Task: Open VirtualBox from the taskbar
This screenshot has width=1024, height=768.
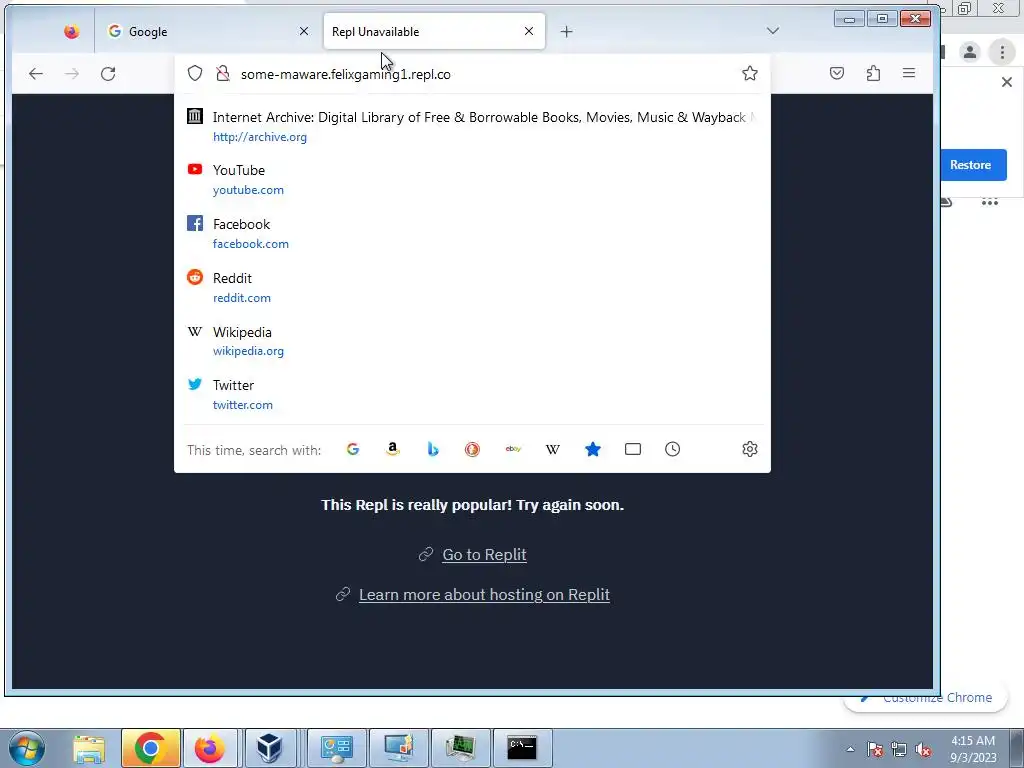Action: tap(269, 748)
